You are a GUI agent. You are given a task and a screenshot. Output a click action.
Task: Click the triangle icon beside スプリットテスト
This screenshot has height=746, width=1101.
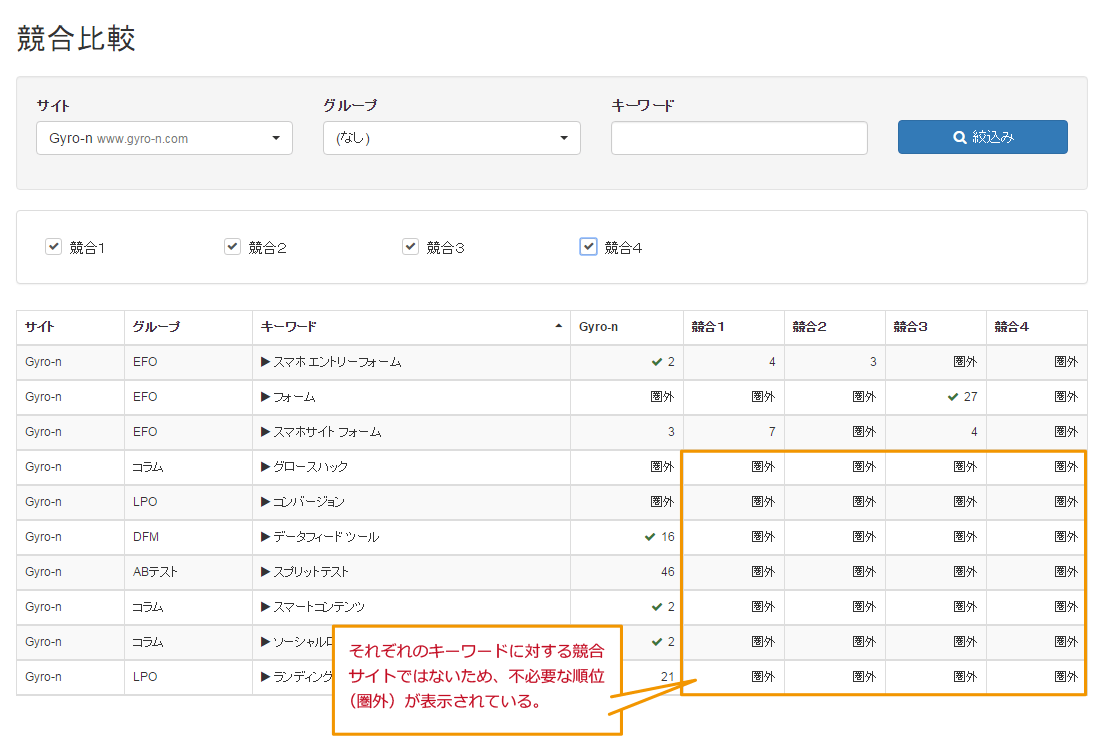pos(266,572)
